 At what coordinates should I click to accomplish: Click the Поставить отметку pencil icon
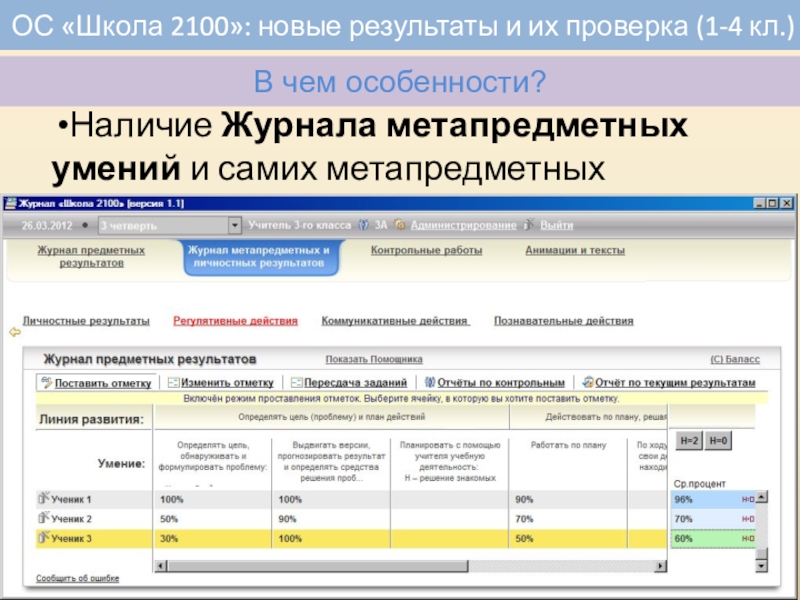(x=46, y=383)
